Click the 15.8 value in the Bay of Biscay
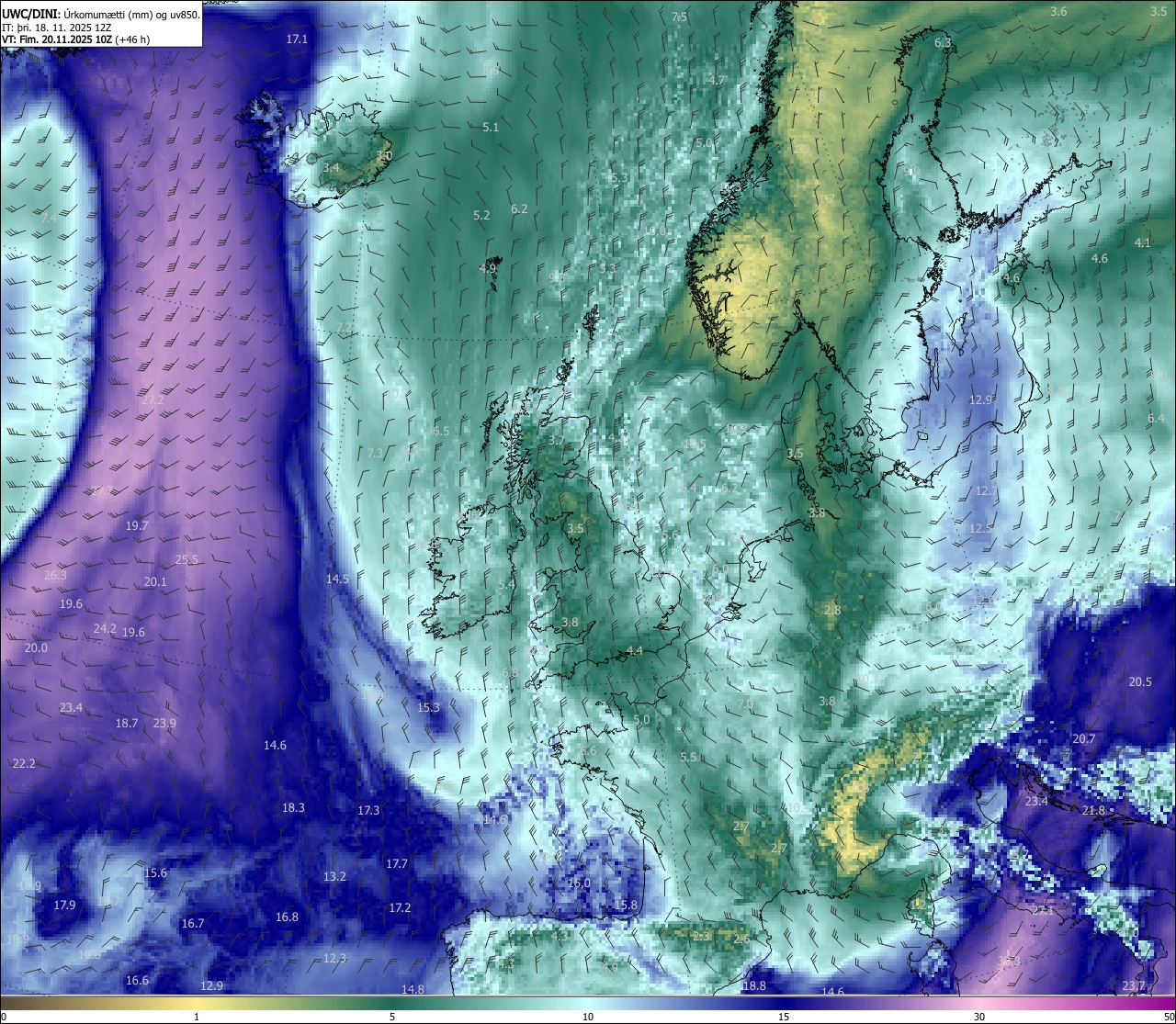 pyautogui.click(x=626, y=906)
